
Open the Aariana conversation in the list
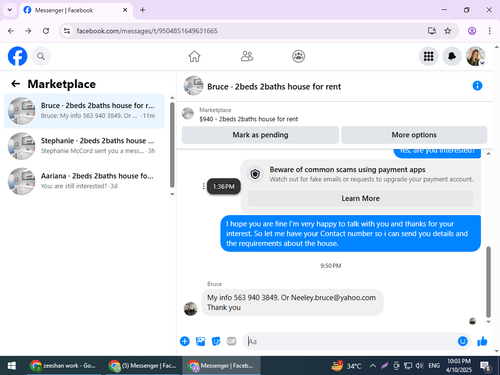84,181
